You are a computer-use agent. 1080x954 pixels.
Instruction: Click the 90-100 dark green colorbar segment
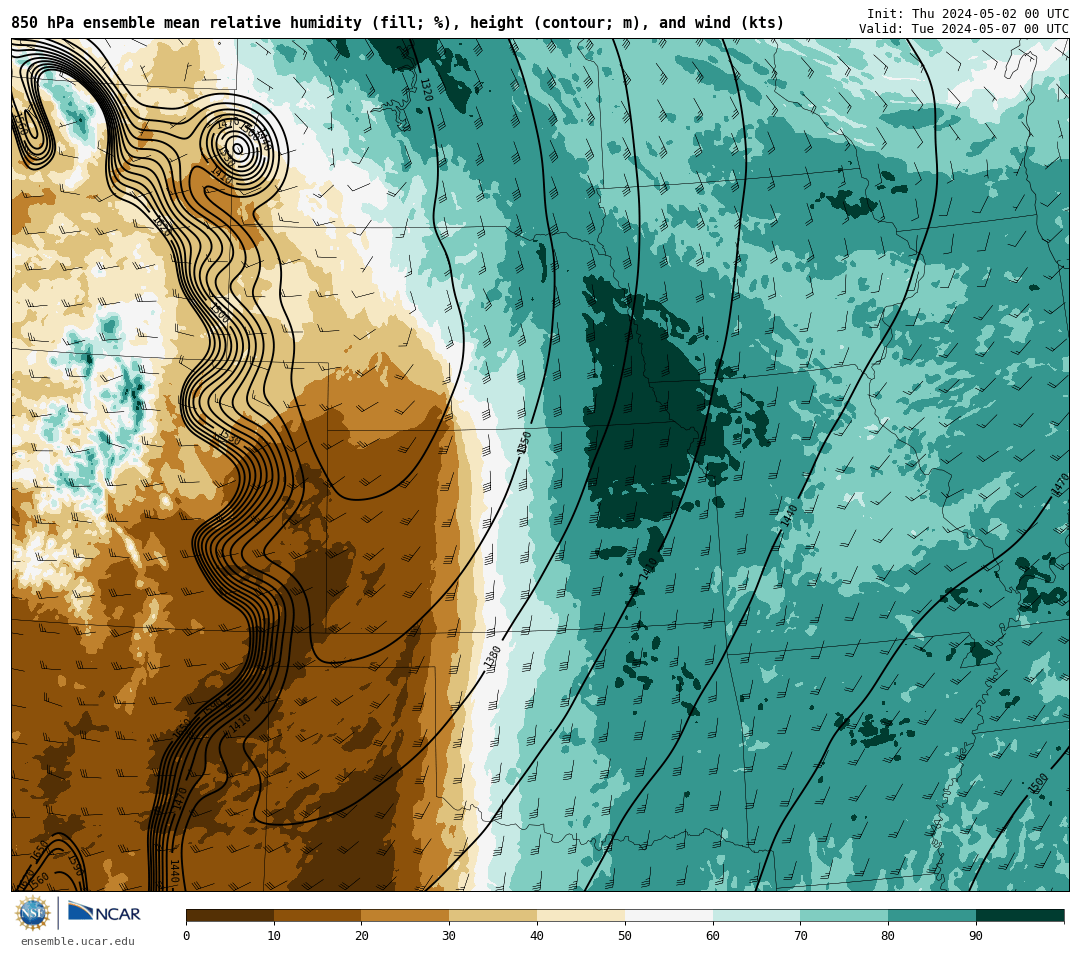click(1020, 916)
